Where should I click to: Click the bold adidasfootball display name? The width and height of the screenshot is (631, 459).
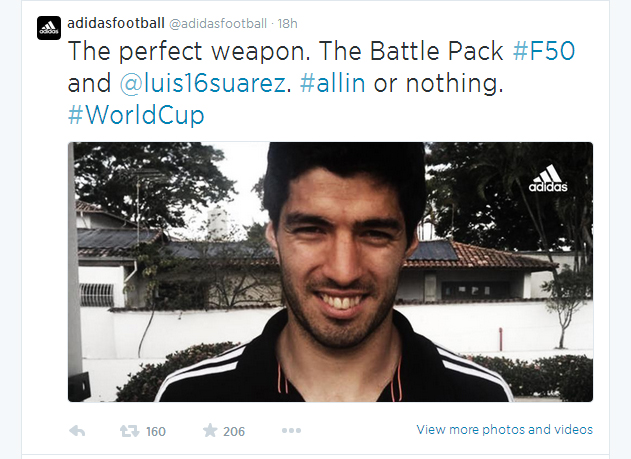(x=116, y=23)
